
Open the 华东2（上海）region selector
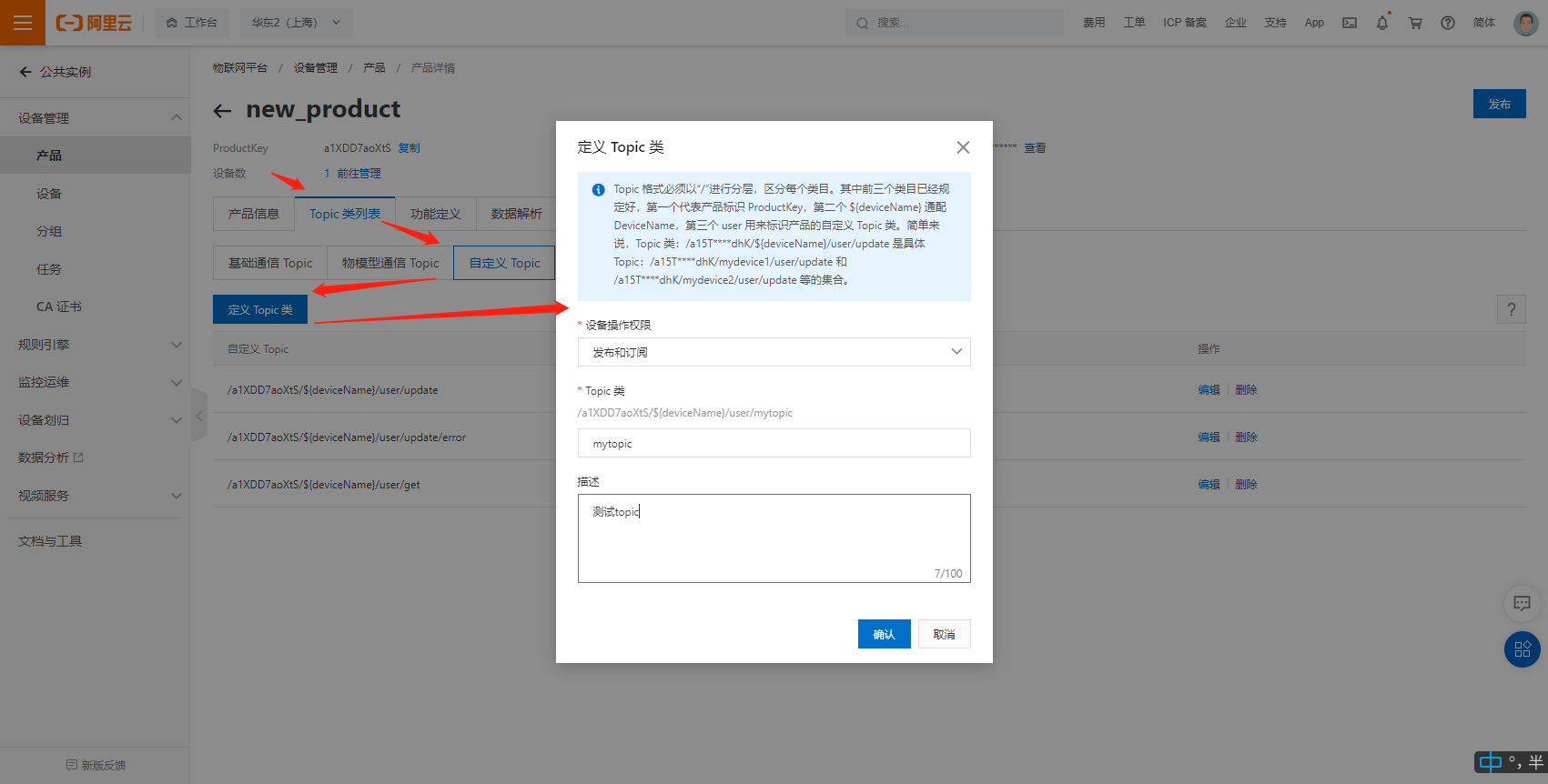296,23
